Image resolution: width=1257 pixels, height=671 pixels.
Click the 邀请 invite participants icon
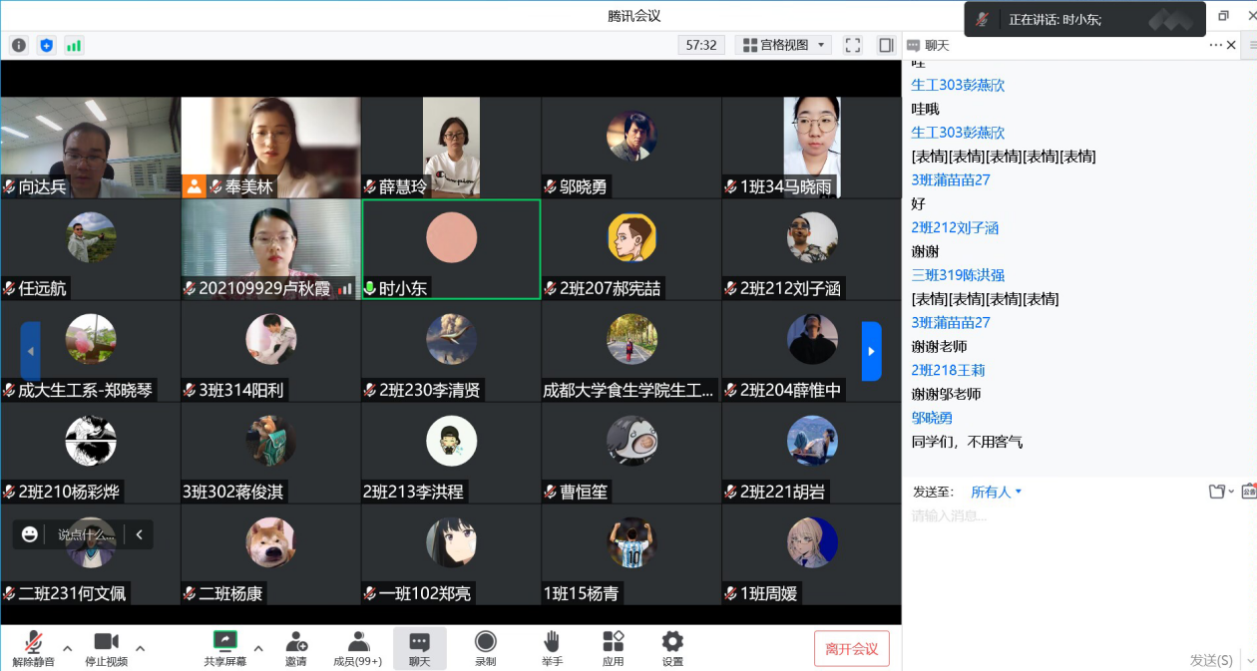(296, 647)
